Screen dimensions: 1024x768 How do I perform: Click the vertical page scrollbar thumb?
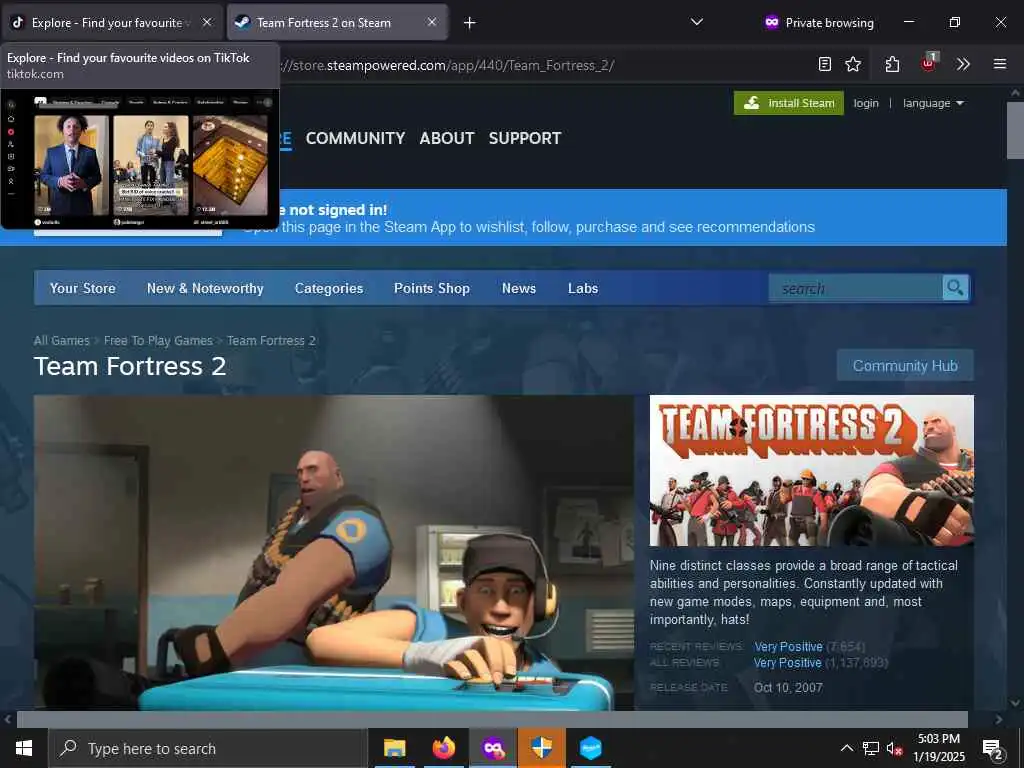pos(1015,131)
